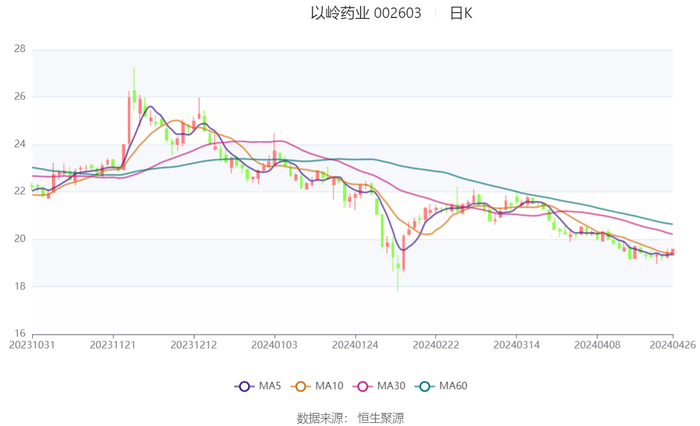Select the 20240222 x-axis date label
700x426 pixels.
[x=435, y=344]
